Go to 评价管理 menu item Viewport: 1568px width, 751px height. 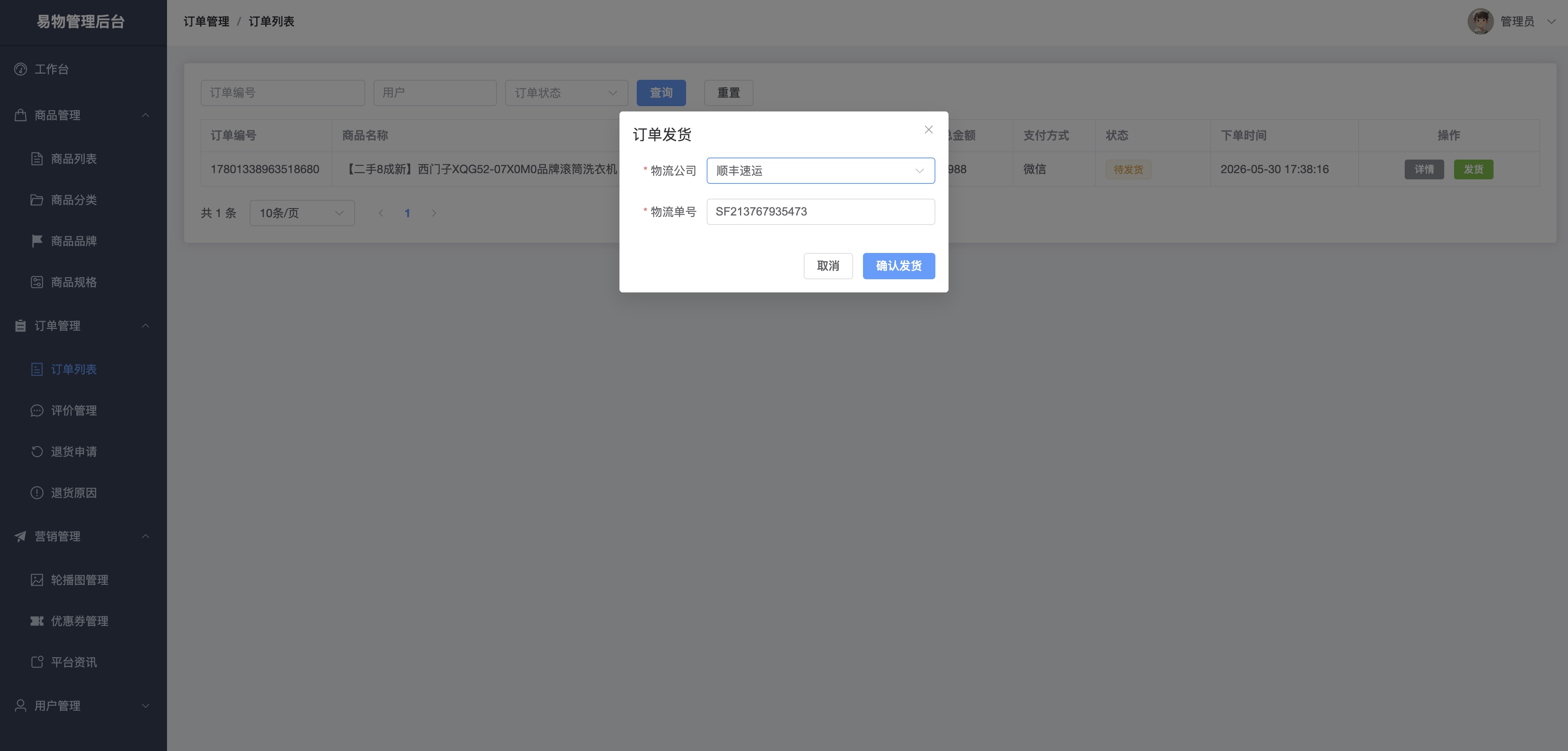(84, 411)
